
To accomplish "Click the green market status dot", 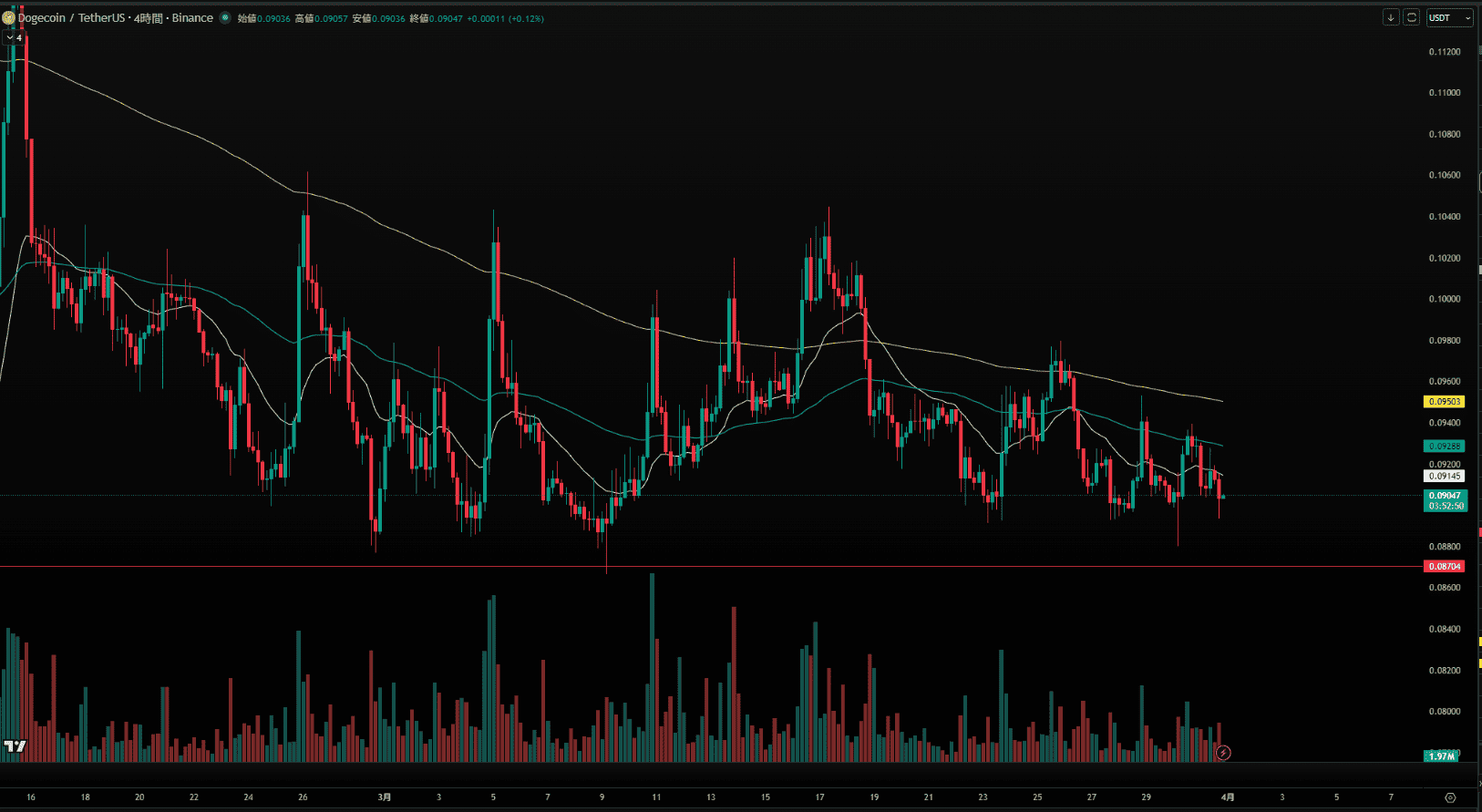I will [x=225, y=17].
